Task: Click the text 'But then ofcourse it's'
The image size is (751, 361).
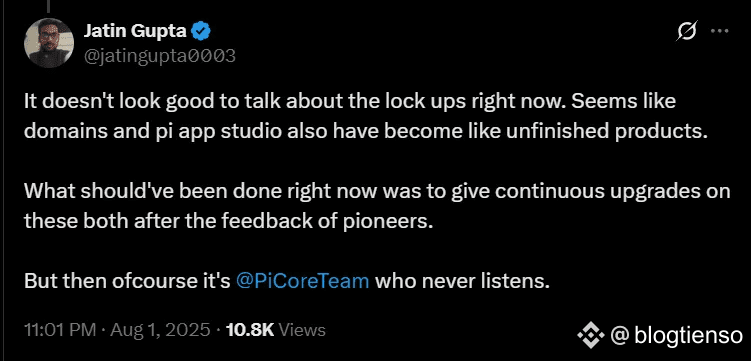Action: [128, 281]
